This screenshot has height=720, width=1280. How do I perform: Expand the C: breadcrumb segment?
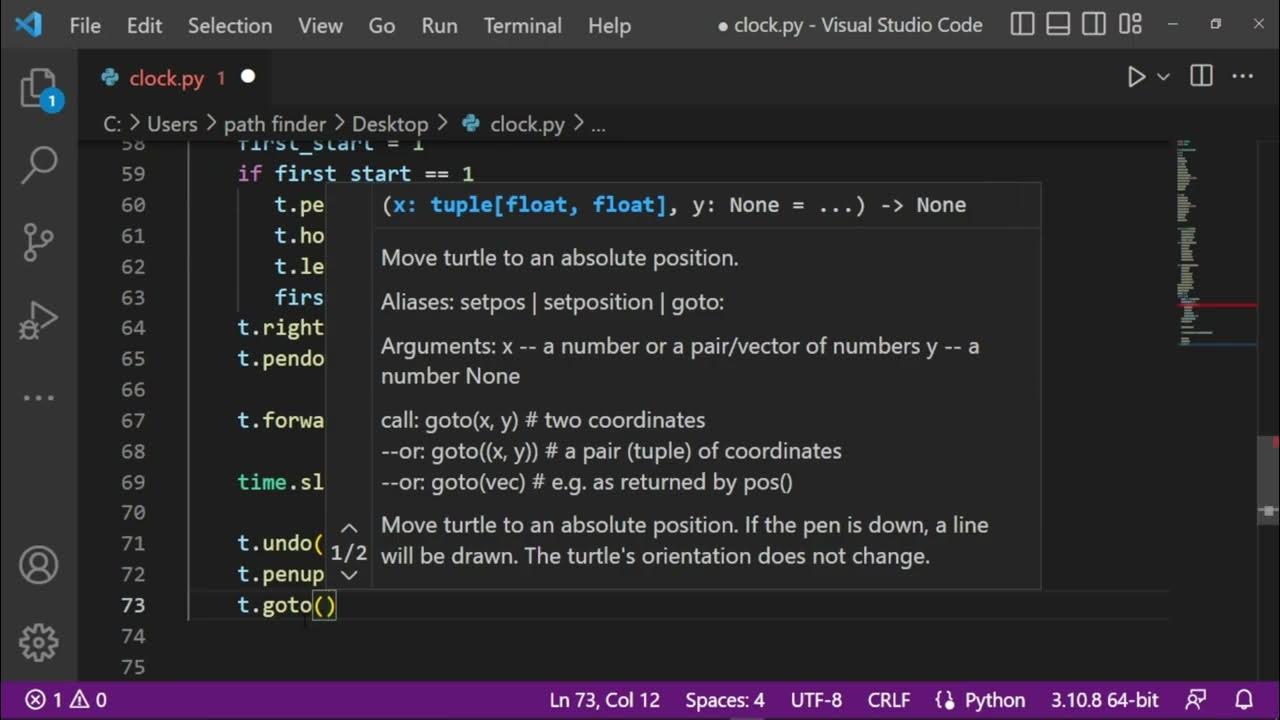tap(112, 124)
